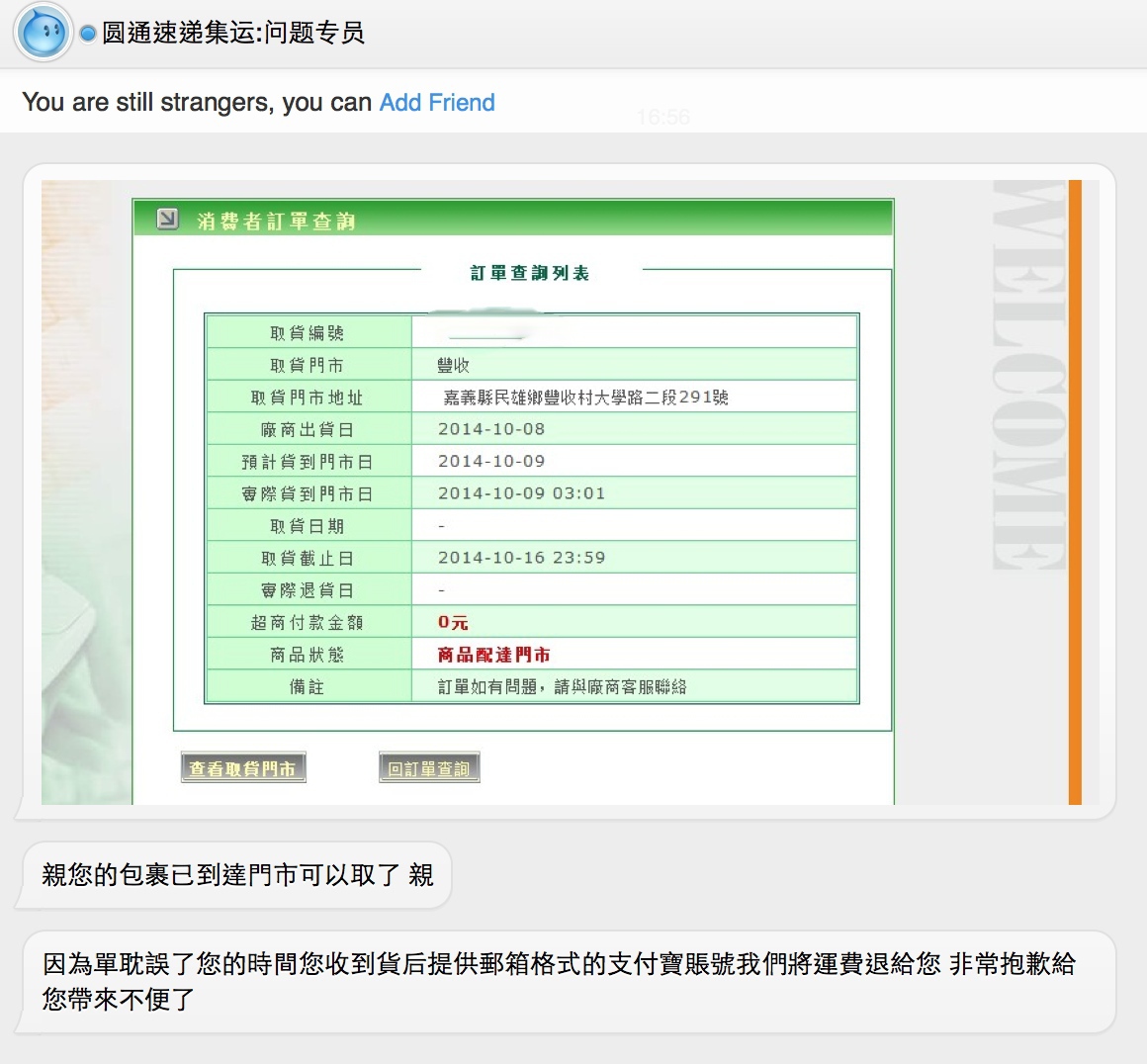Click the 商品狀態 row label
The height and width of the screenshot is (1064, 1147).
pos(308,655)
